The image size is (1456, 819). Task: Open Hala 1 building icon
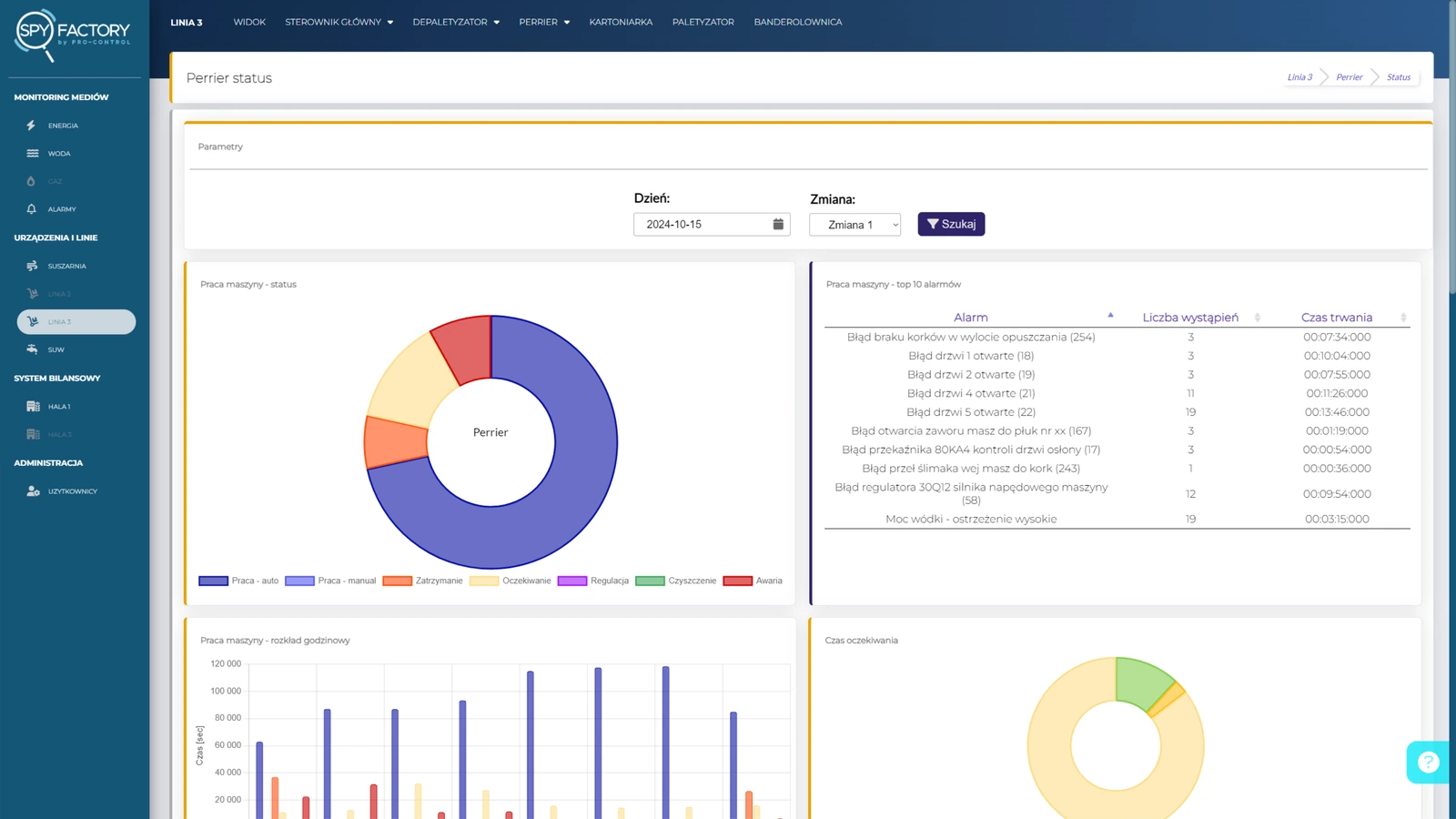(x=33, y=407)
